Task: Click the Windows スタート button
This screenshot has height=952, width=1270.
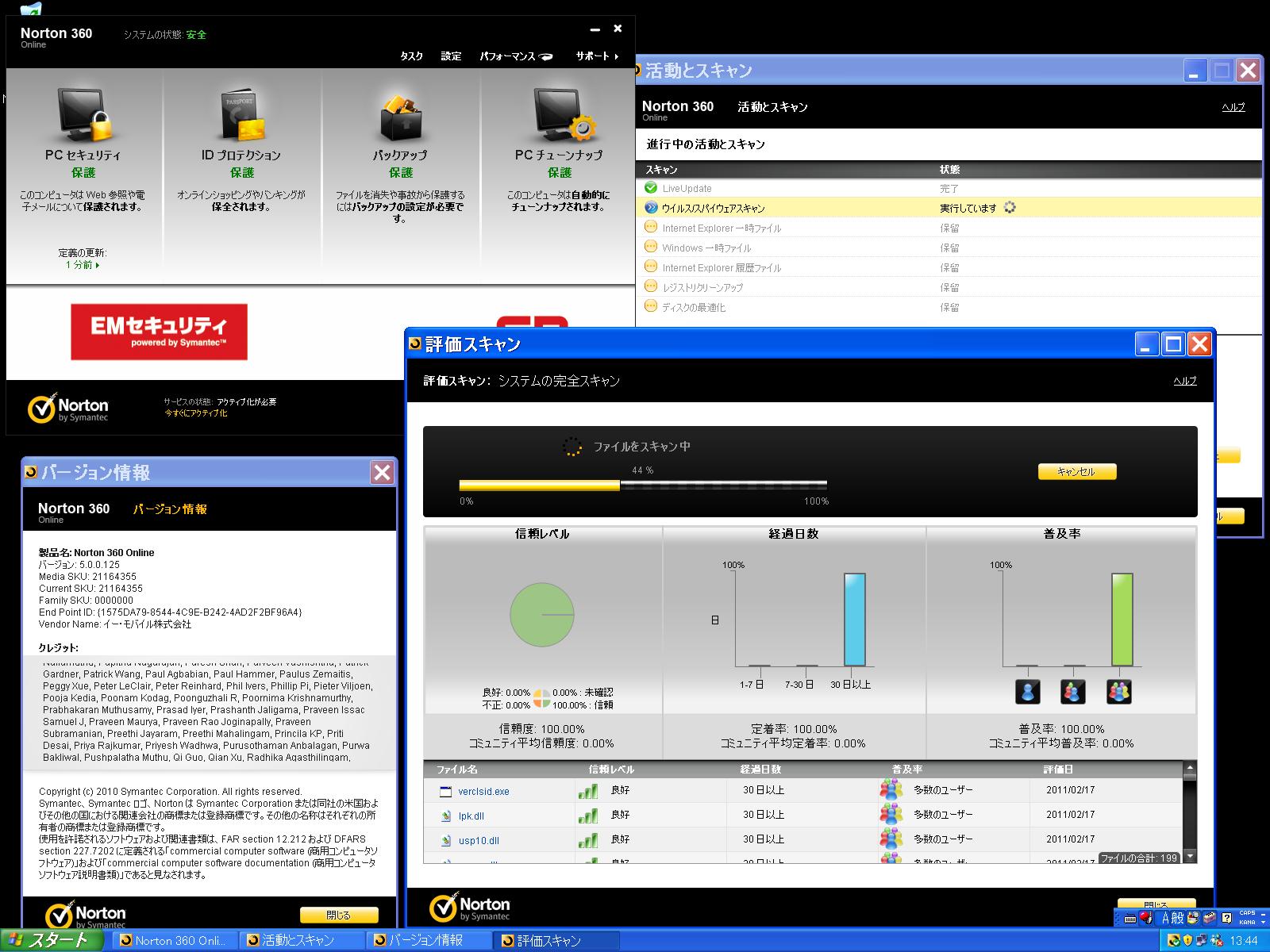Action: click(x=52, y=940)
